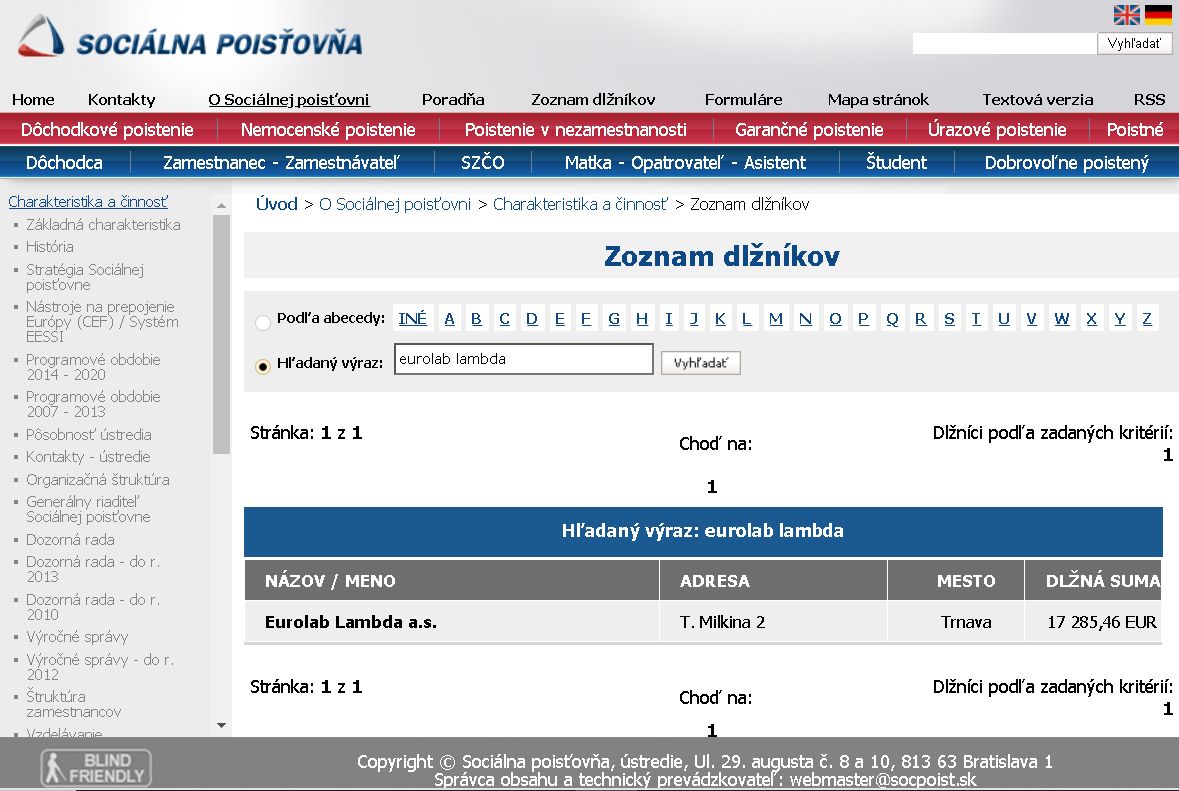
Task: Switch language with the German flag icon
Action: point(1158,15)
